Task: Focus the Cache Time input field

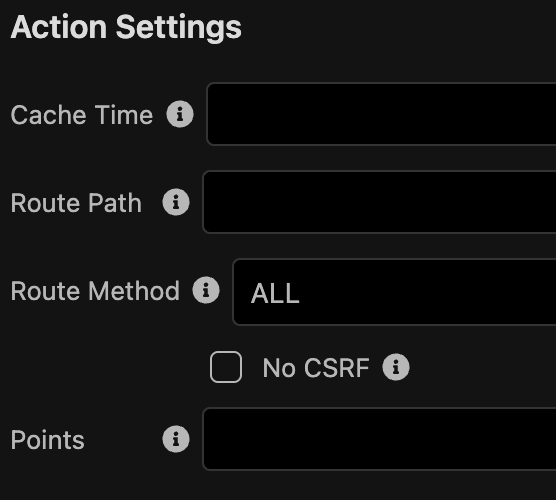Action: pyautogui.click(x=381, y=114)
